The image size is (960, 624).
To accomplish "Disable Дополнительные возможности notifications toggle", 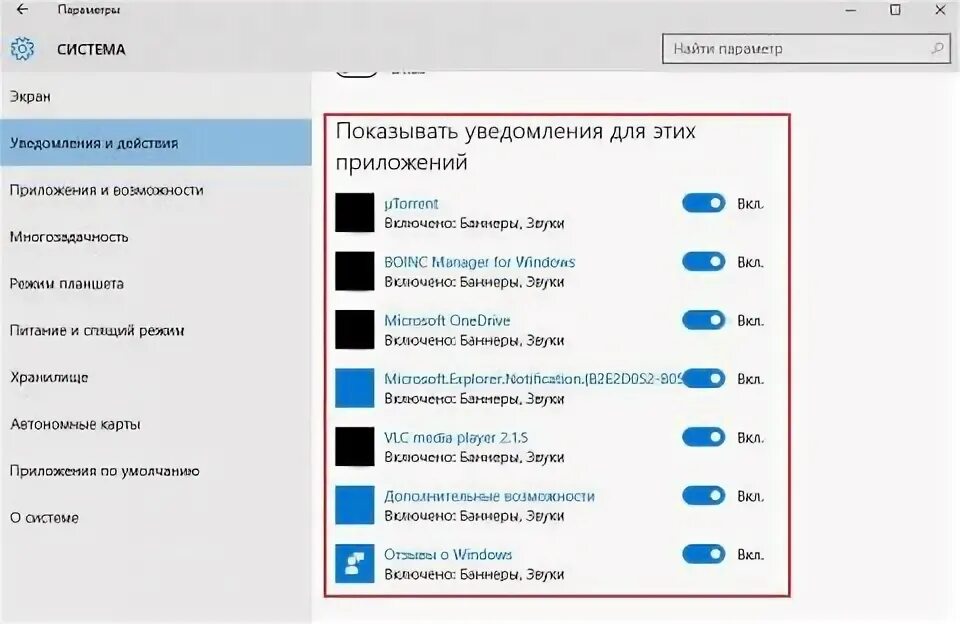I will click(703, 495).
